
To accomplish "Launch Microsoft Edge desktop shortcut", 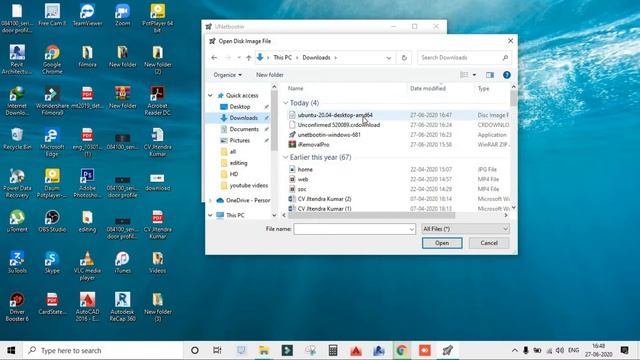I will click(52, 142).
